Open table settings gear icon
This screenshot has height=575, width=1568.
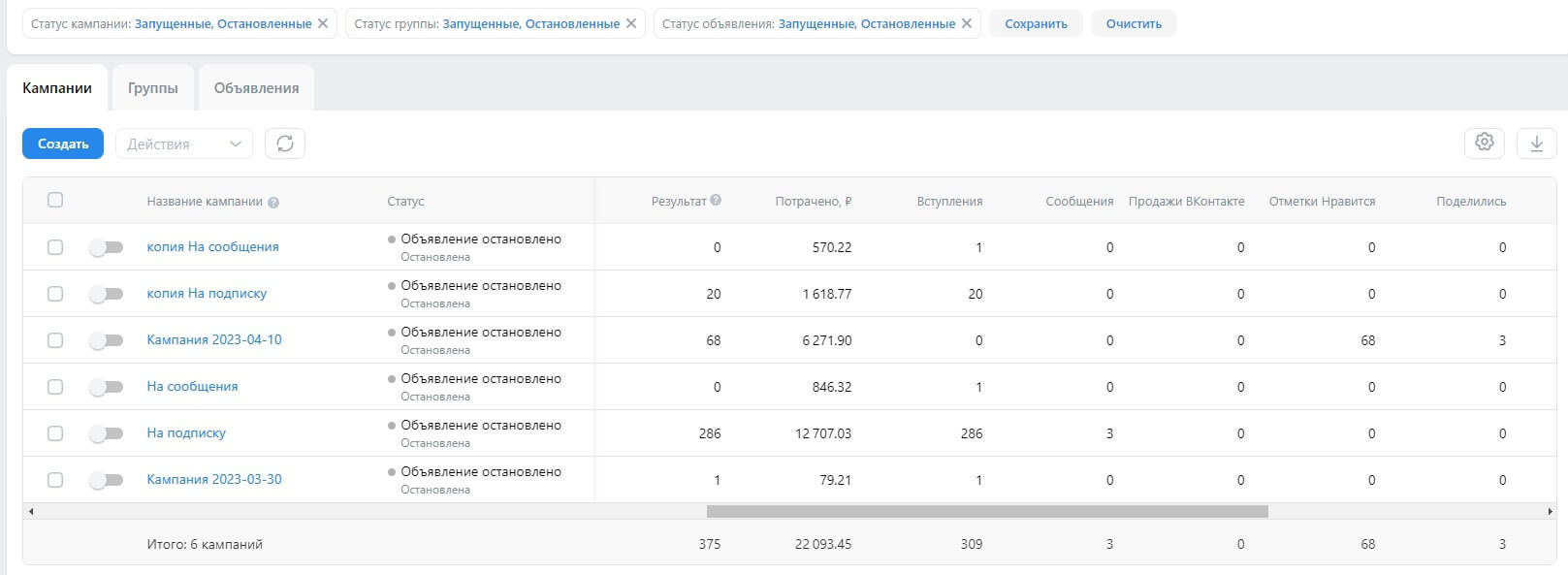point(1484,143)
